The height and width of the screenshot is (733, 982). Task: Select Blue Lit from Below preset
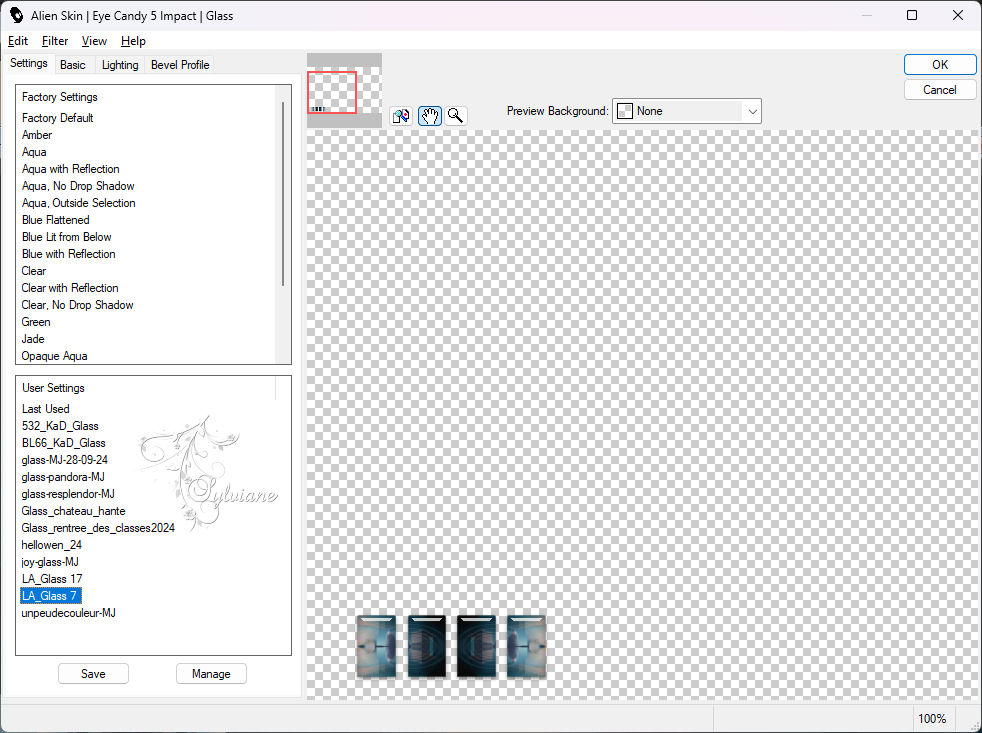point(66,237)
